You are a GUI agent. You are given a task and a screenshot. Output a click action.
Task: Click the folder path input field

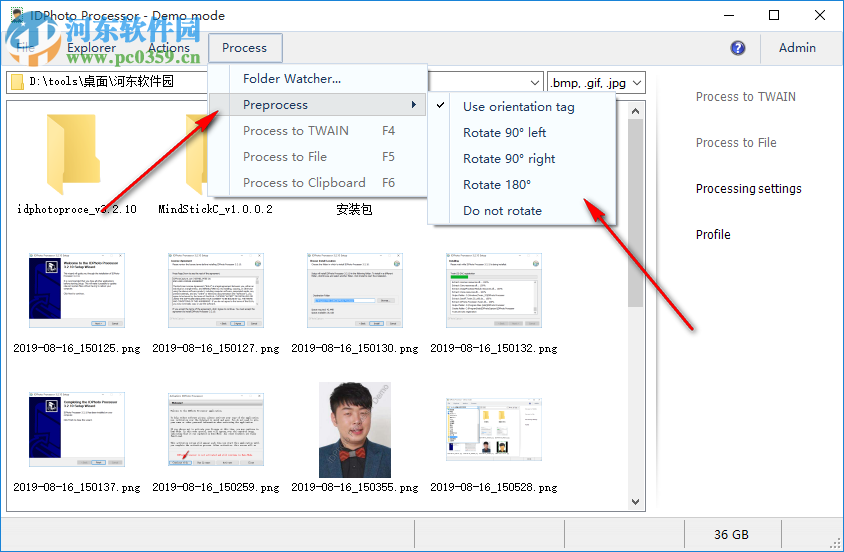pos(275,82)
